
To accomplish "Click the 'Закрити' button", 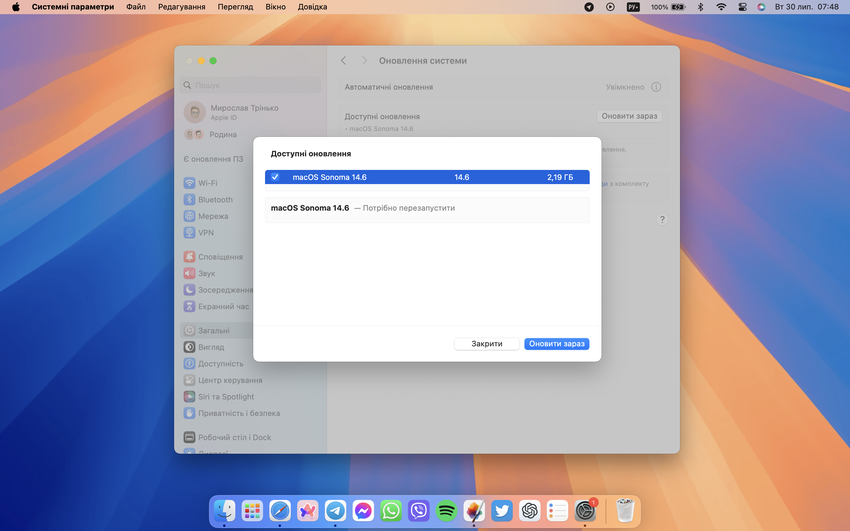I will click(487, 344).
